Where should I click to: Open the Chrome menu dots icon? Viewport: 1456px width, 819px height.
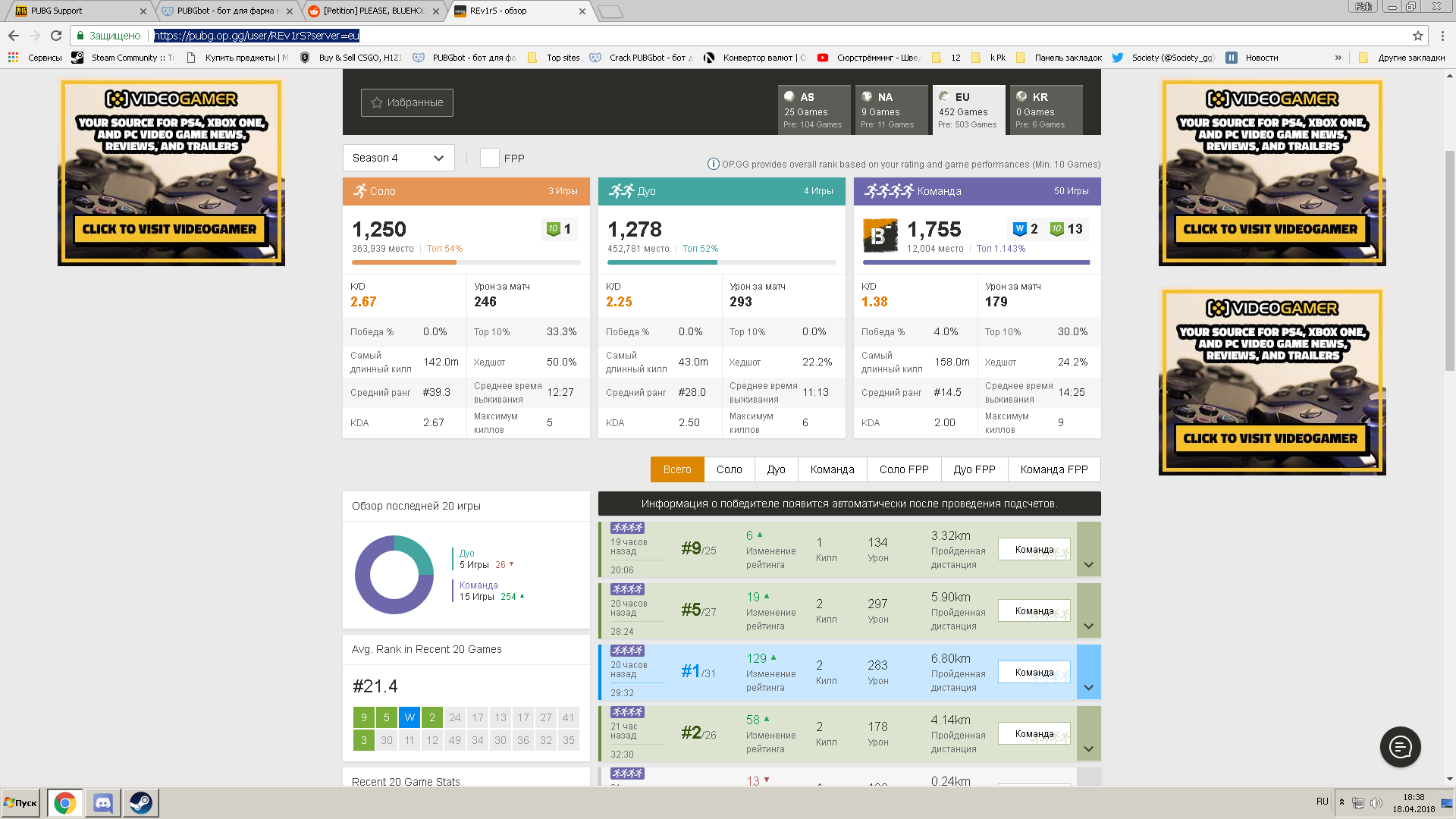[1442, 36]
